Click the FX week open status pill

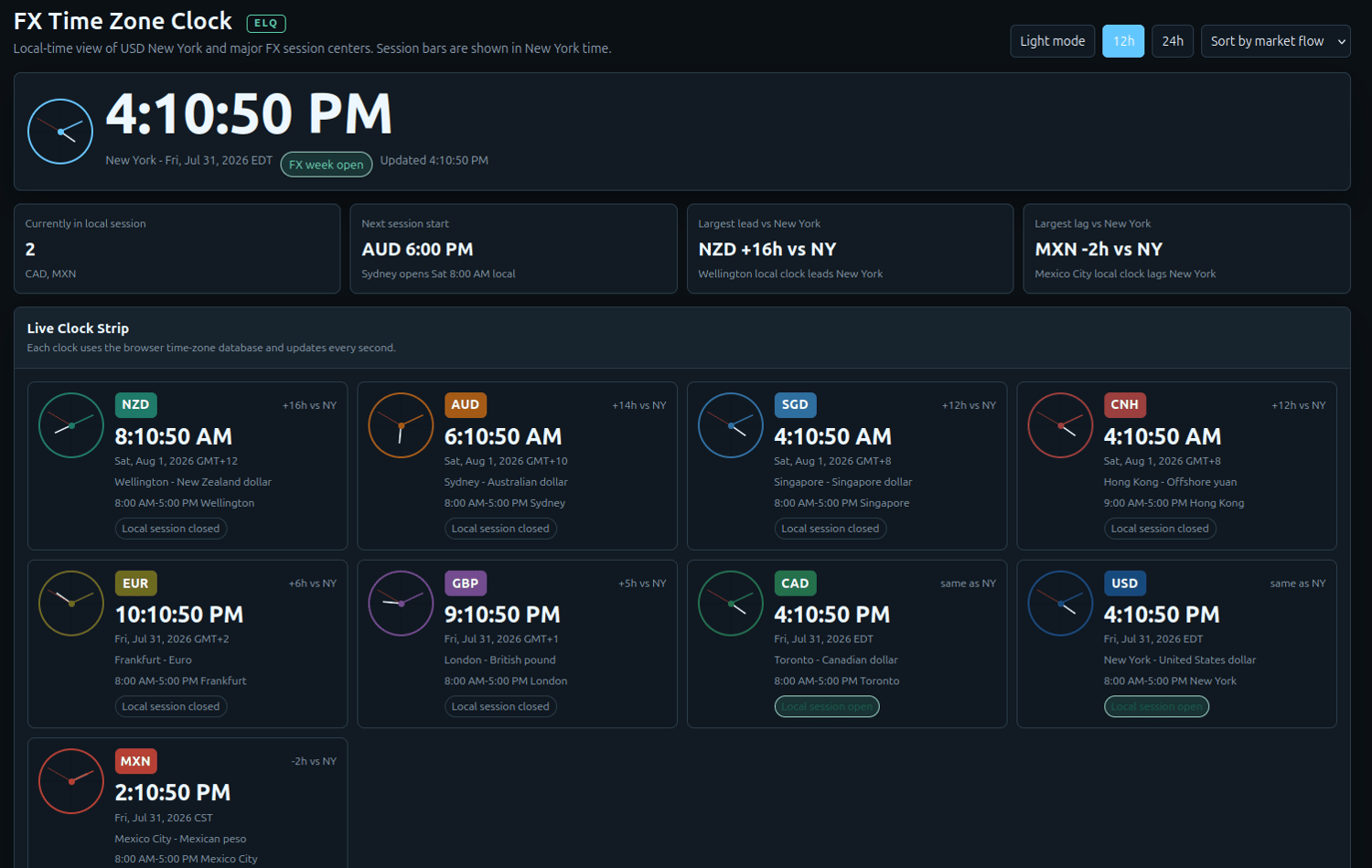coord(327,165)
